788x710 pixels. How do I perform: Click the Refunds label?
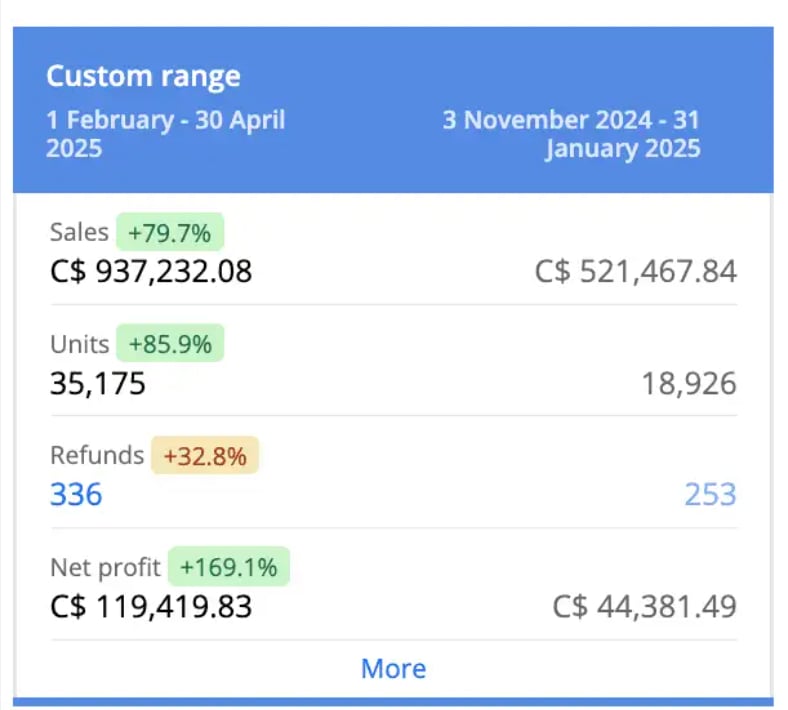click(97, 455)
